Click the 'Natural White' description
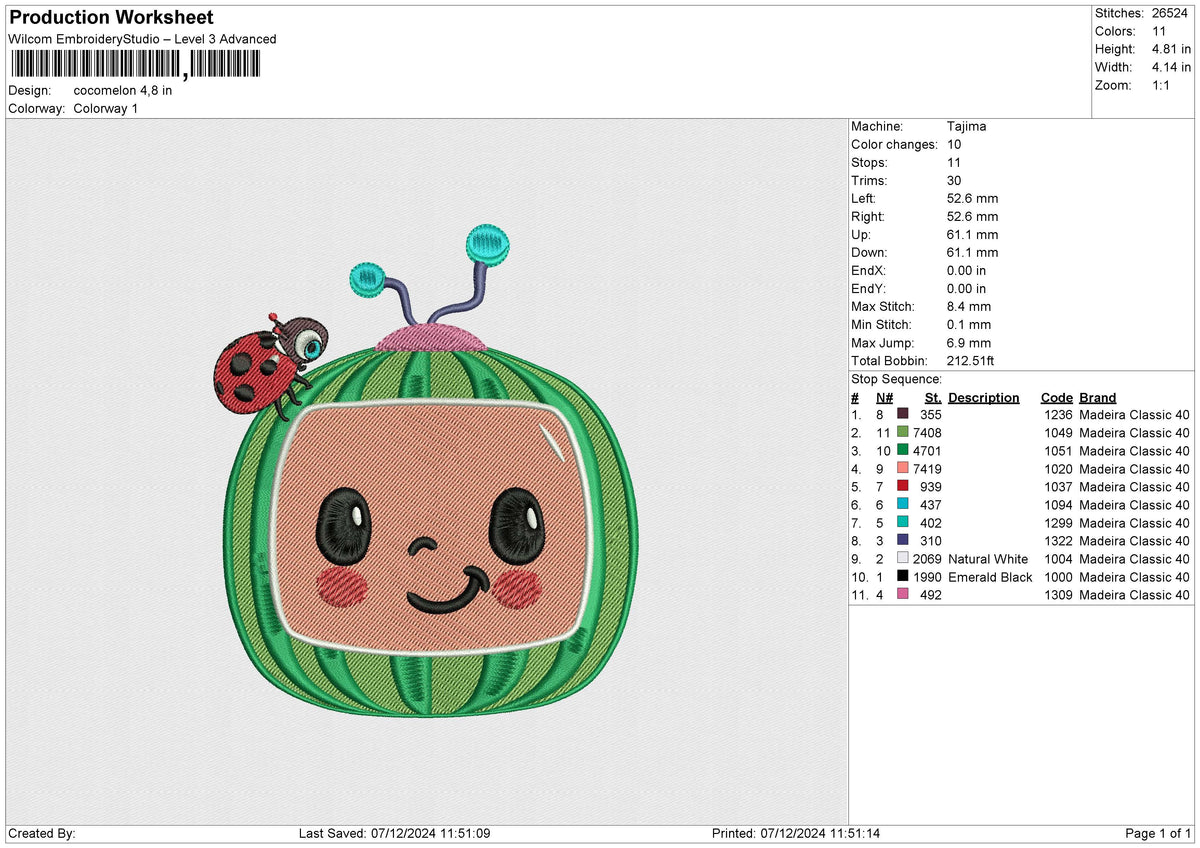 coord(988,558)
